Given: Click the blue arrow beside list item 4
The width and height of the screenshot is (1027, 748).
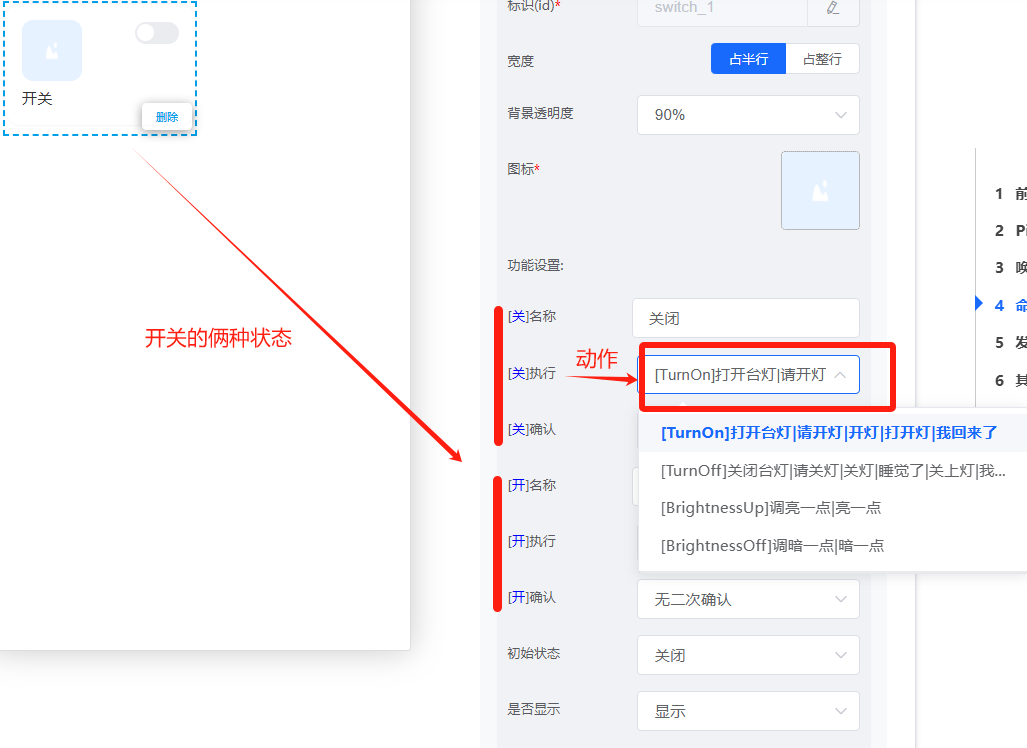Looking at the screenshot, I should (978, 304).
